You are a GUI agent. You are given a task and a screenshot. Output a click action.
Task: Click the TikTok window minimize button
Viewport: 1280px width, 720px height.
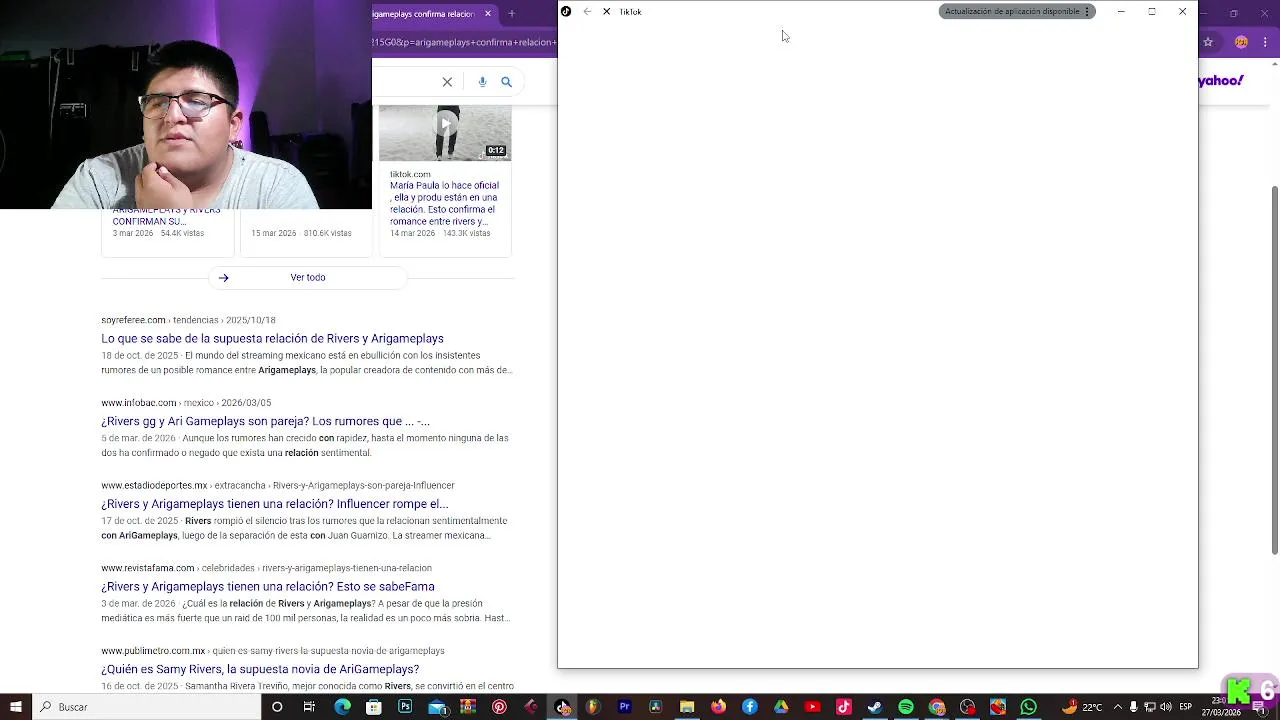click(x=1121, y=12)
